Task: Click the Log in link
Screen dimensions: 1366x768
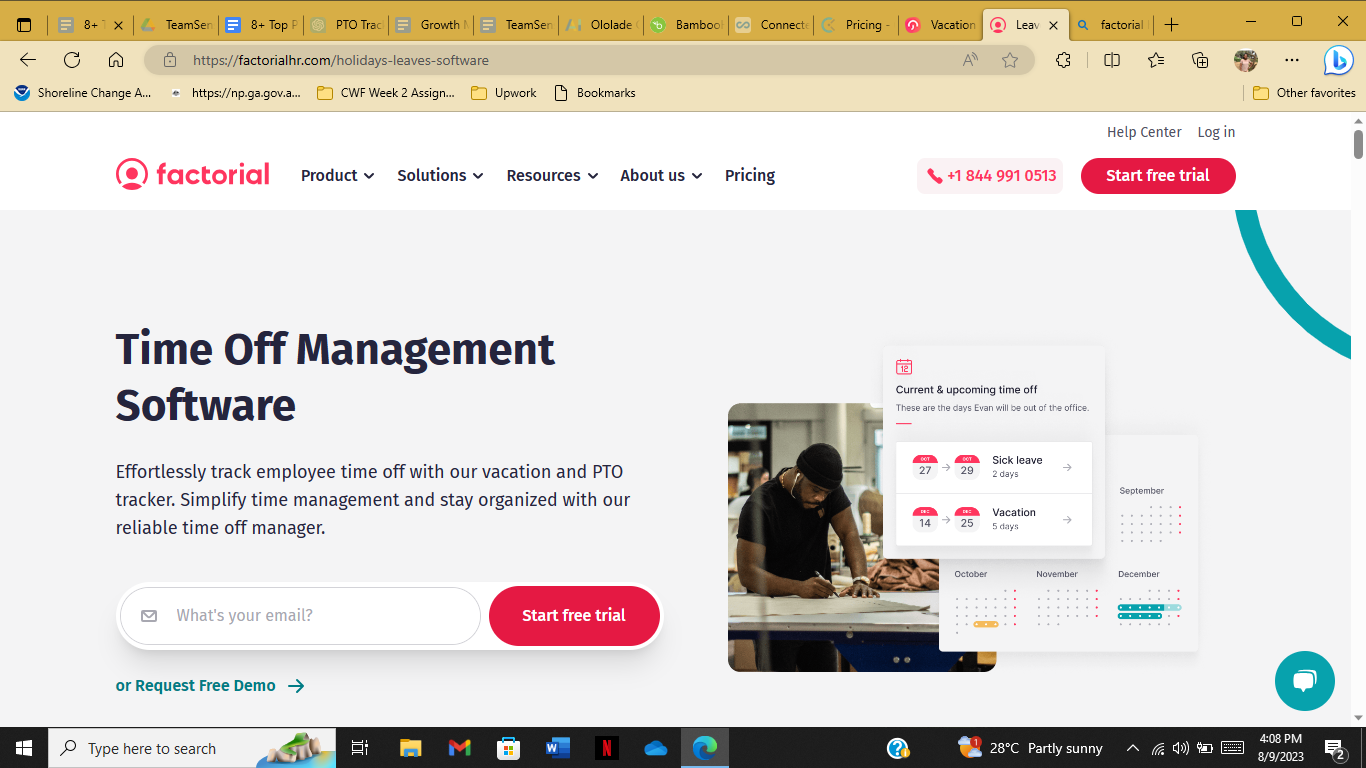Action: tap(1216, 132)
